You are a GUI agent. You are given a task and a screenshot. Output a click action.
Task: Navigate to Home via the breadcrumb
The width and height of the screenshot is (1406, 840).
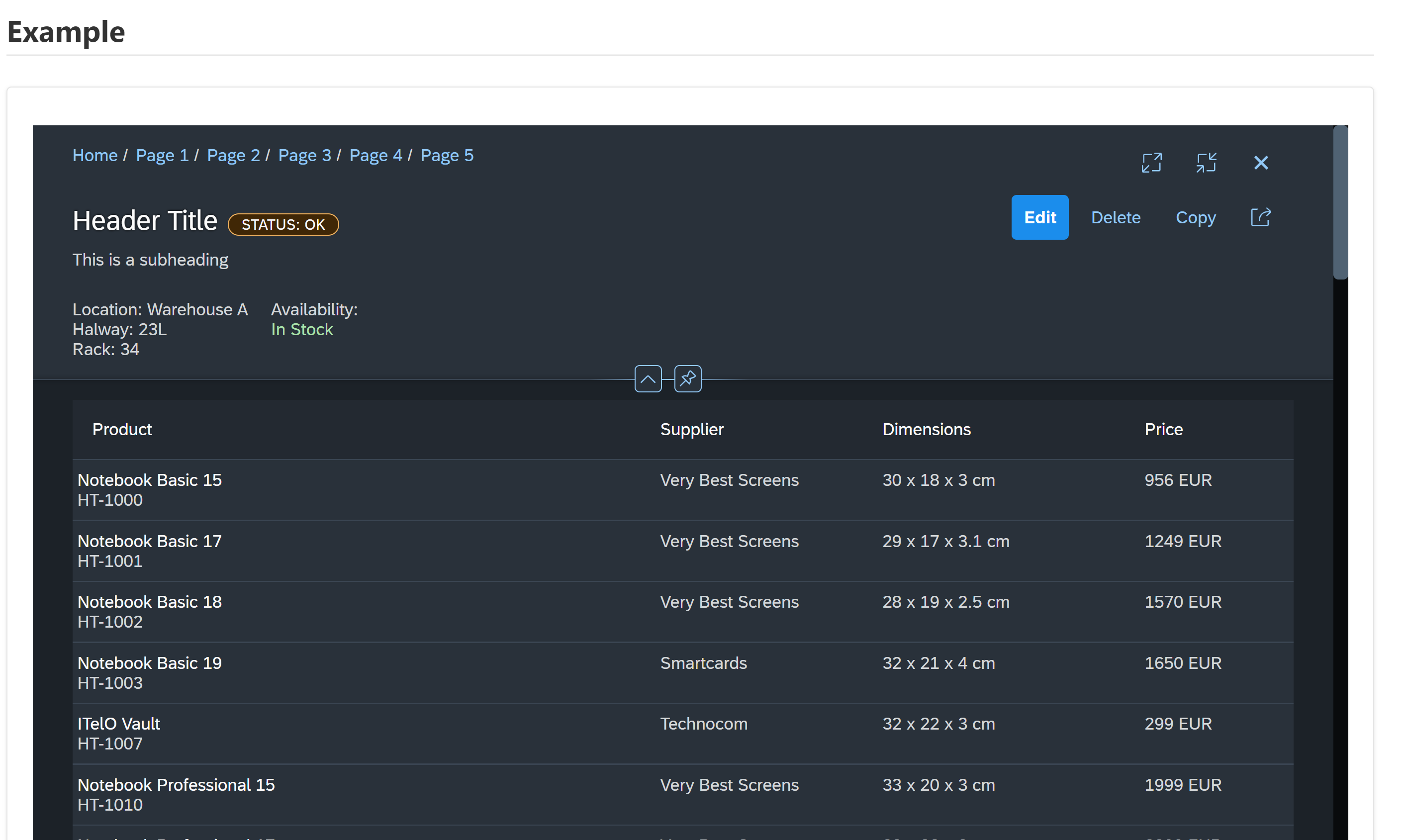94,155
